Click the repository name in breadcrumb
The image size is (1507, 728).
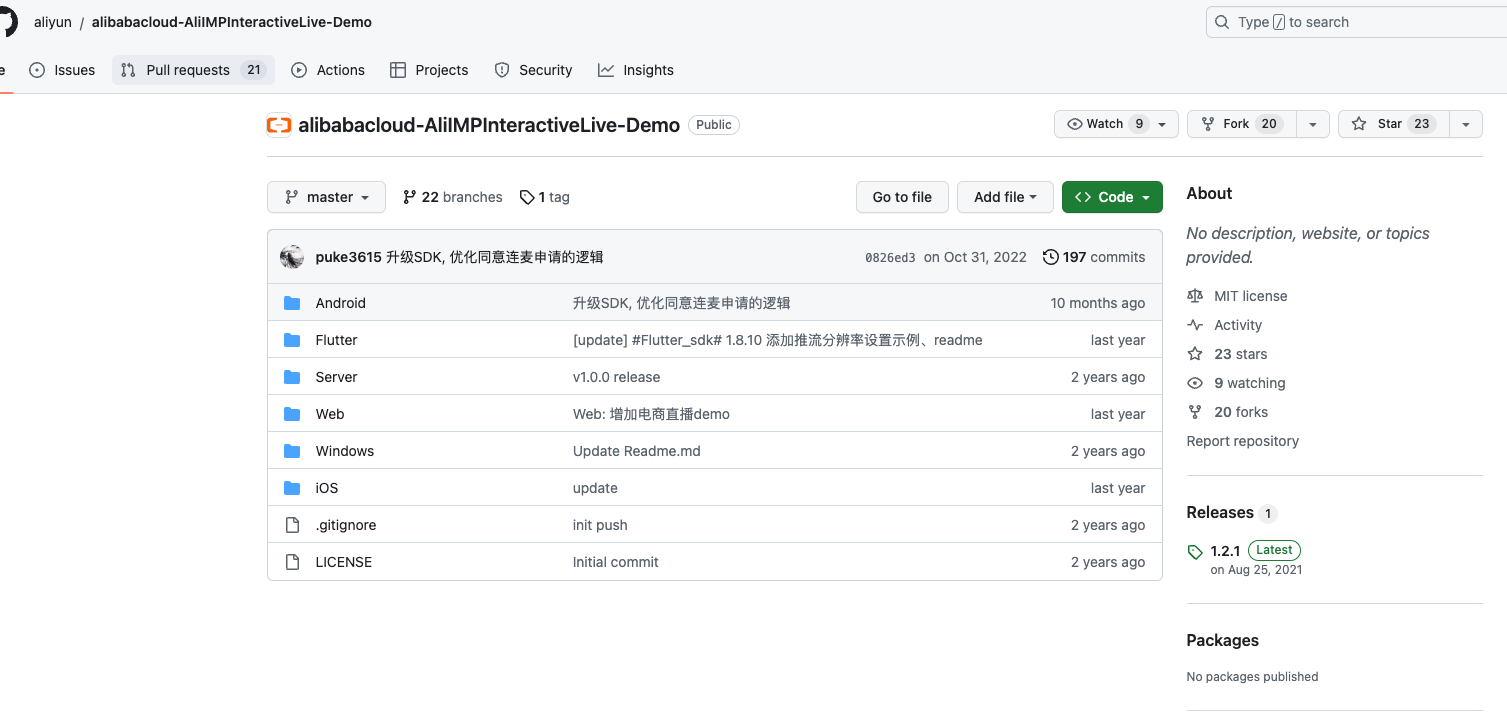tap(232, 22)
